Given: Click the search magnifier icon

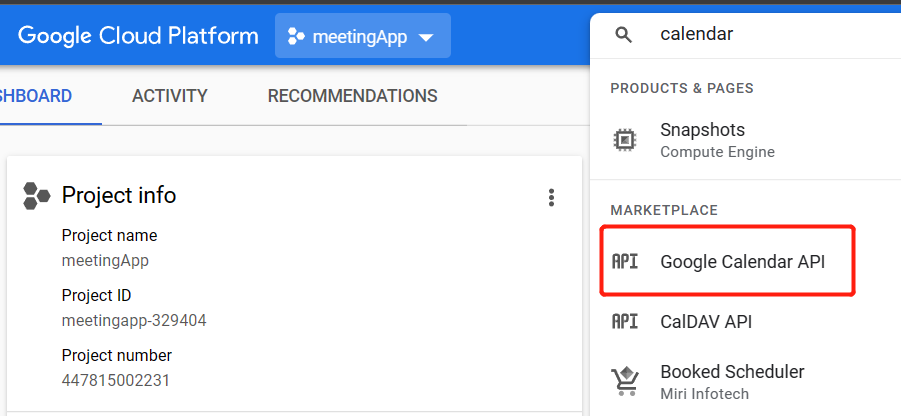Looking at the screenshot, I should click(x=624, y=35).
